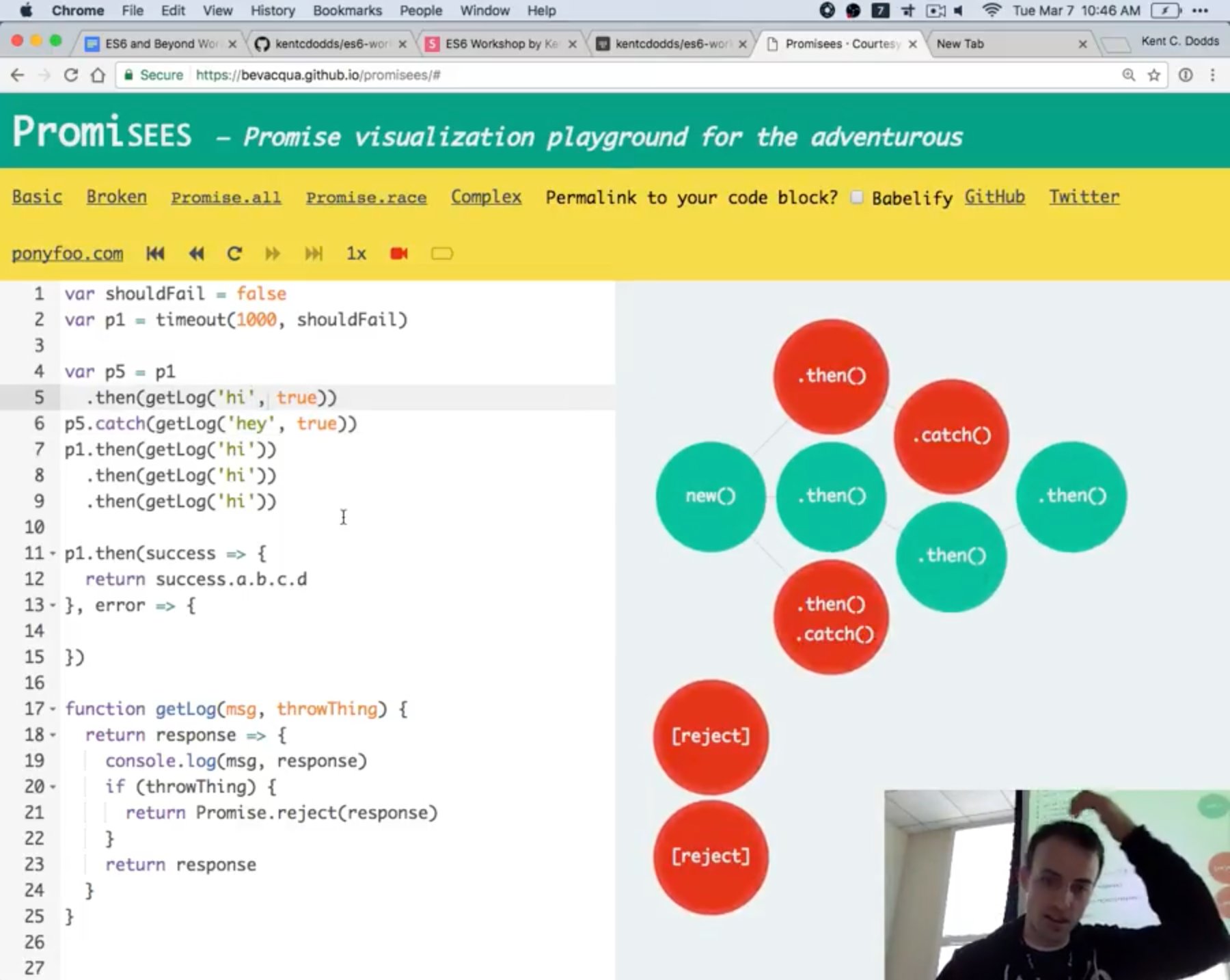Open the Basic example
1230x980 pixels.
[x=37, y=197]
